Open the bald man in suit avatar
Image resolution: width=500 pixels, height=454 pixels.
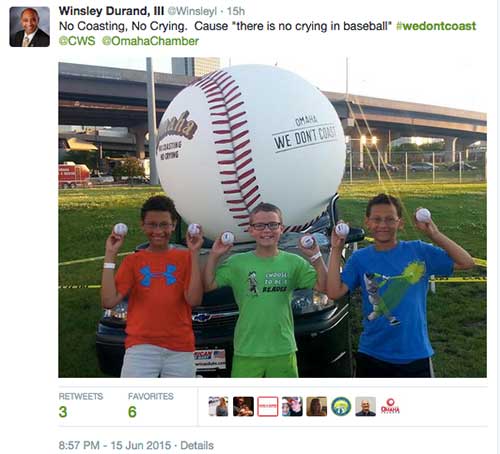click(x=366, y=406)
